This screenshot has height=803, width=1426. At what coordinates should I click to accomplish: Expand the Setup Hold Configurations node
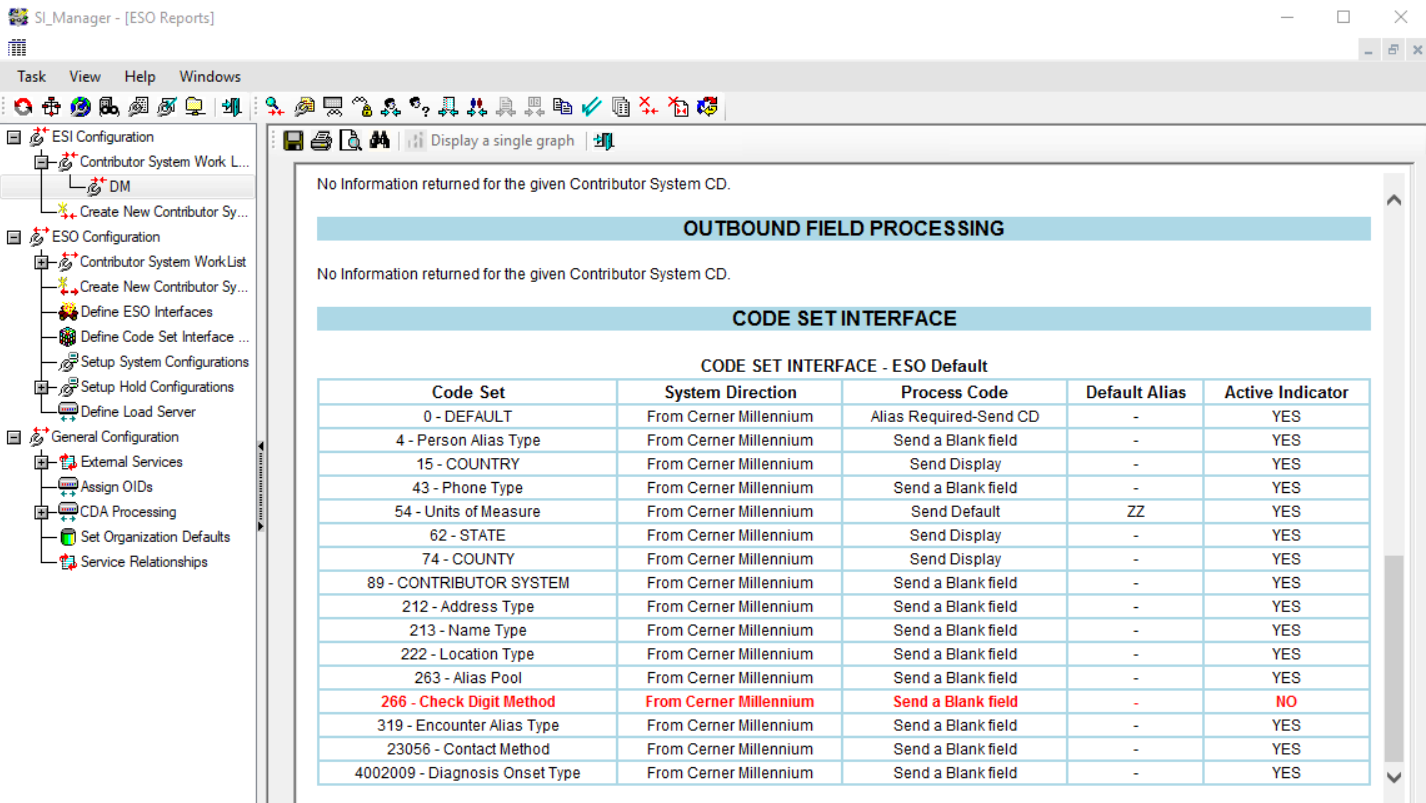coord(41,387)
